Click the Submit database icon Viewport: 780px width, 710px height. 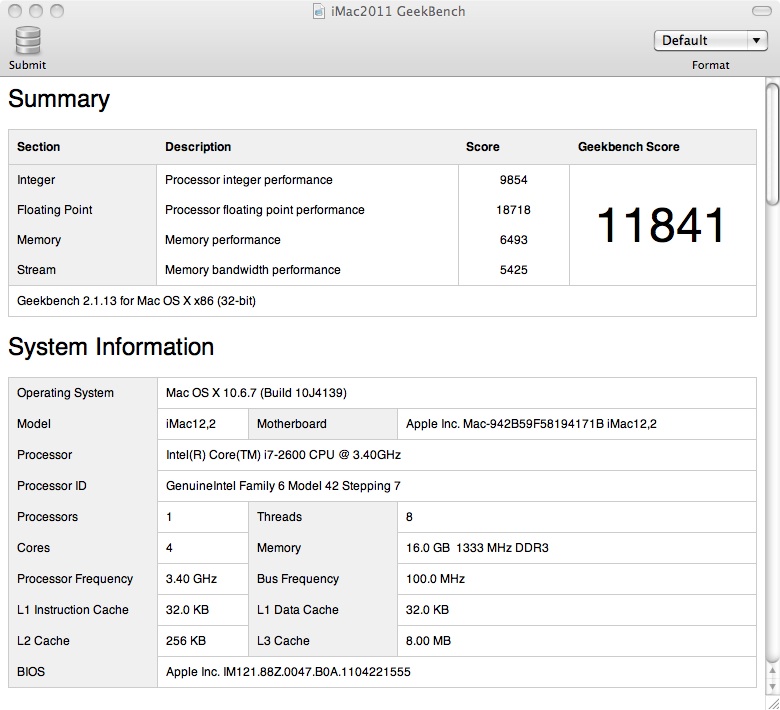pos(28,40)
